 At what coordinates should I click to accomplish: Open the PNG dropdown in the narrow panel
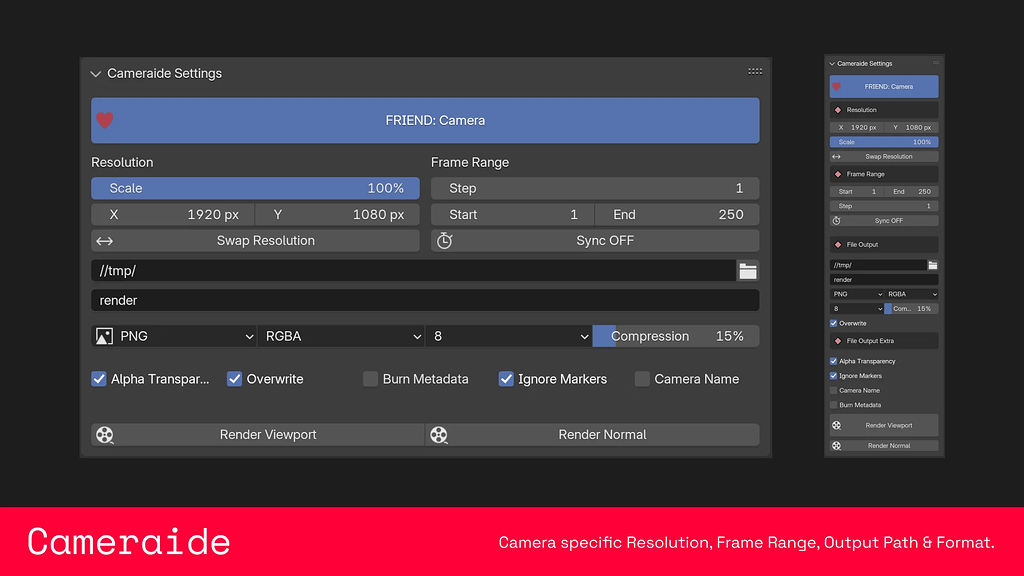pyautogui.click(x=857, y=294)
